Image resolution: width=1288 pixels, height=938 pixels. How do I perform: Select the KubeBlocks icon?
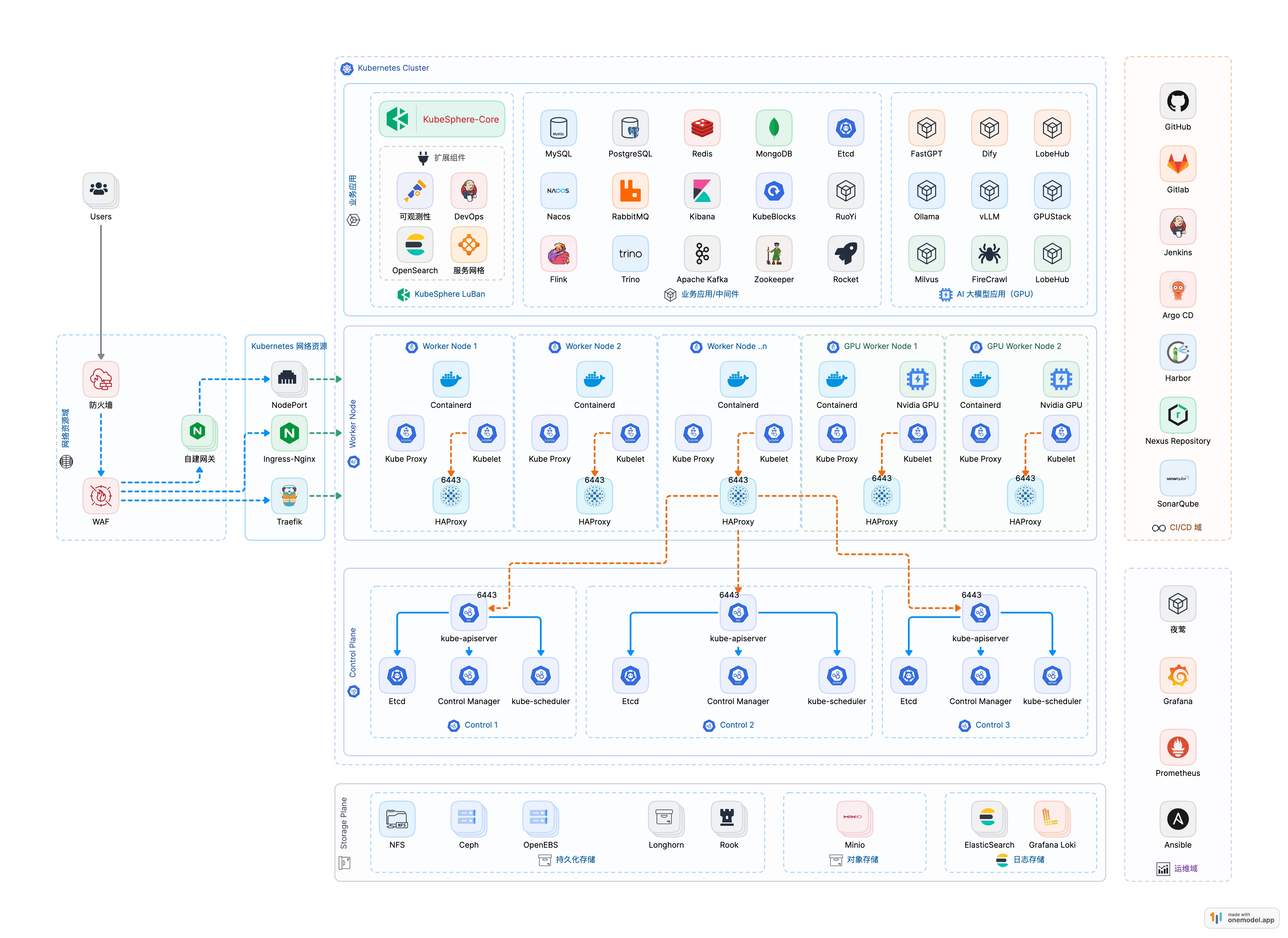point(774,190)
